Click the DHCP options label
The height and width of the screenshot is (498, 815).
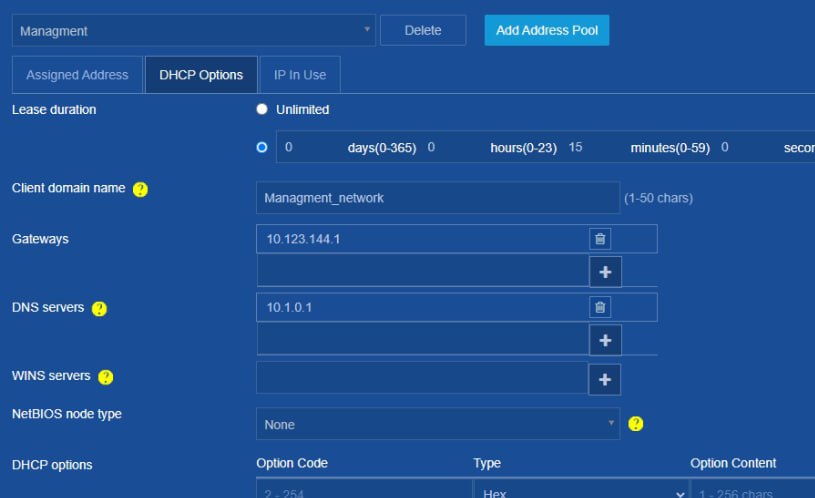click(52, 465)
